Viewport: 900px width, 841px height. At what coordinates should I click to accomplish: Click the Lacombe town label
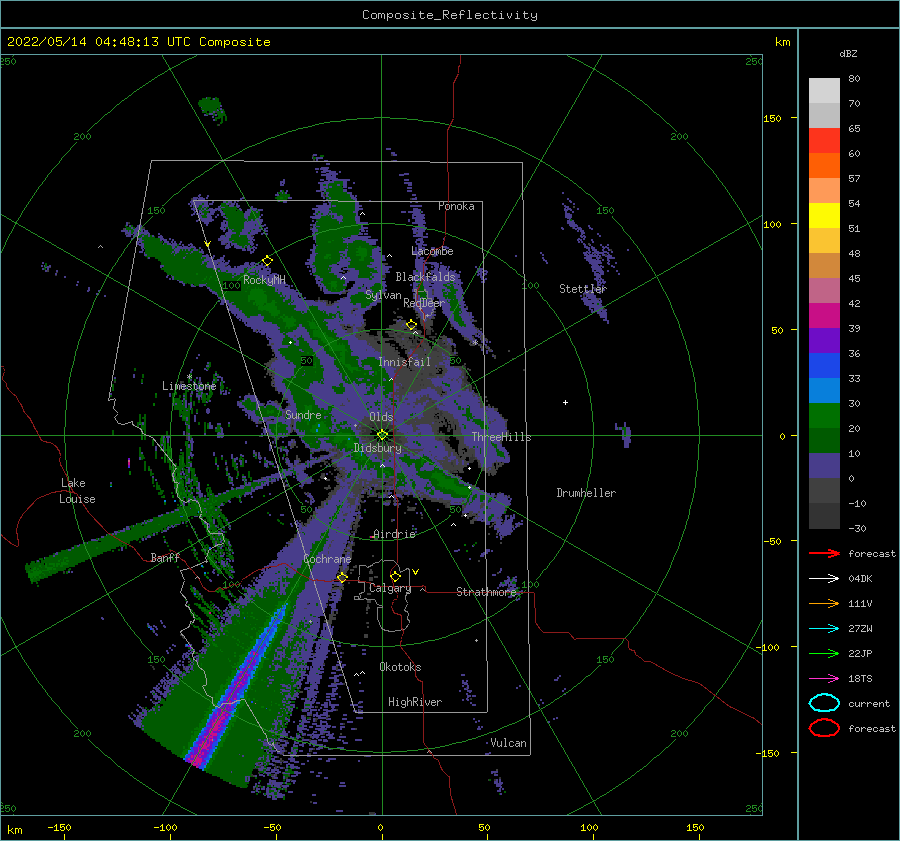pyautogui.click(x=432, y=251)
